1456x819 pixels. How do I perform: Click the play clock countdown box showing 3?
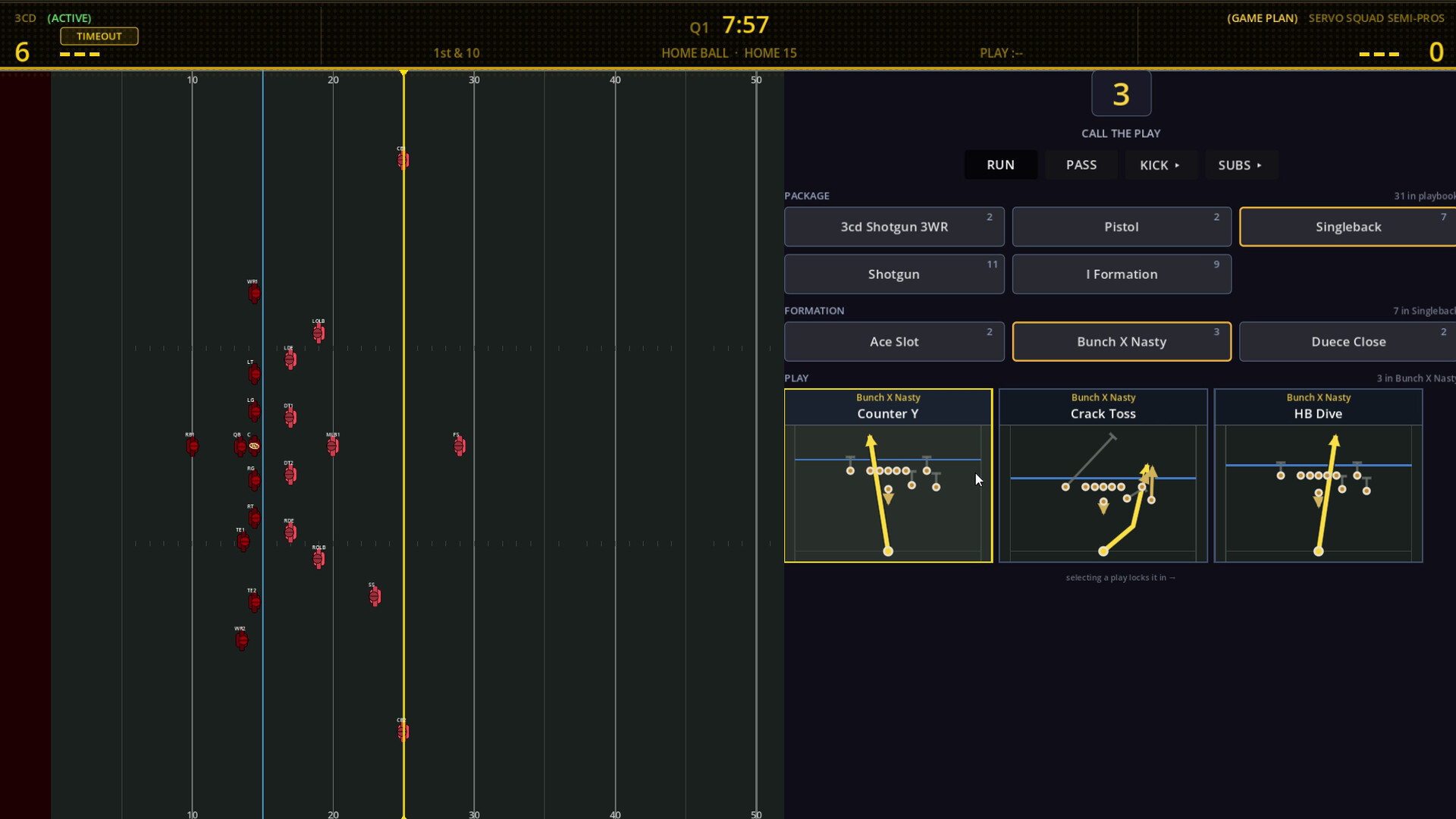point(1121,94)
